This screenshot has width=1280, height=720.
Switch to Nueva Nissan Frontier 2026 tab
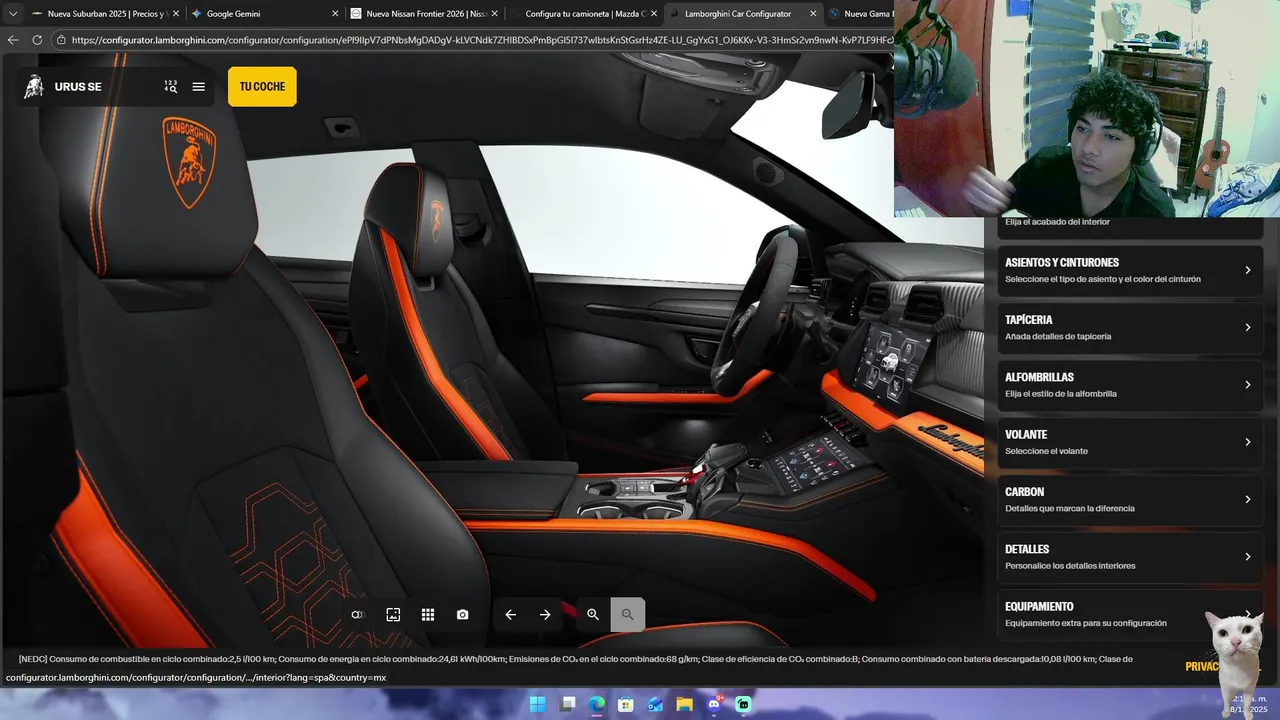tap(424, 14)
